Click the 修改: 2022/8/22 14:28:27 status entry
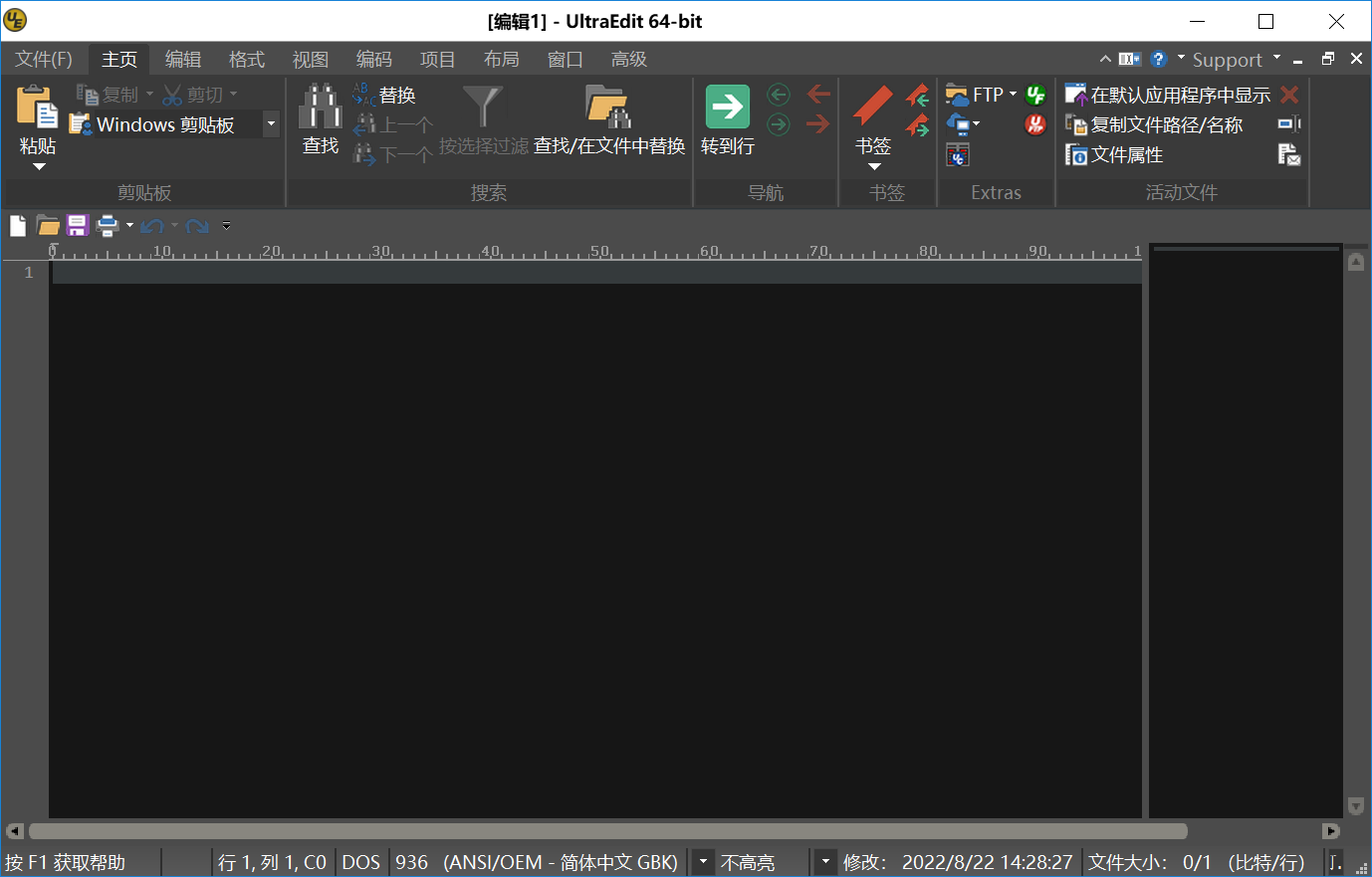Image resolution: width=1372 pixels, height=877 pixels. click(x=959, y=862)
